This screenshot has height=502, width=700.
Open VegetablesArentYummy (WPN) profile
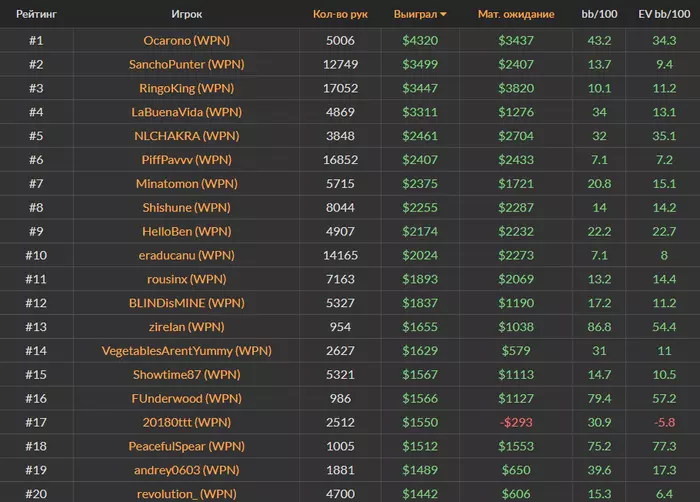[187, 351]
